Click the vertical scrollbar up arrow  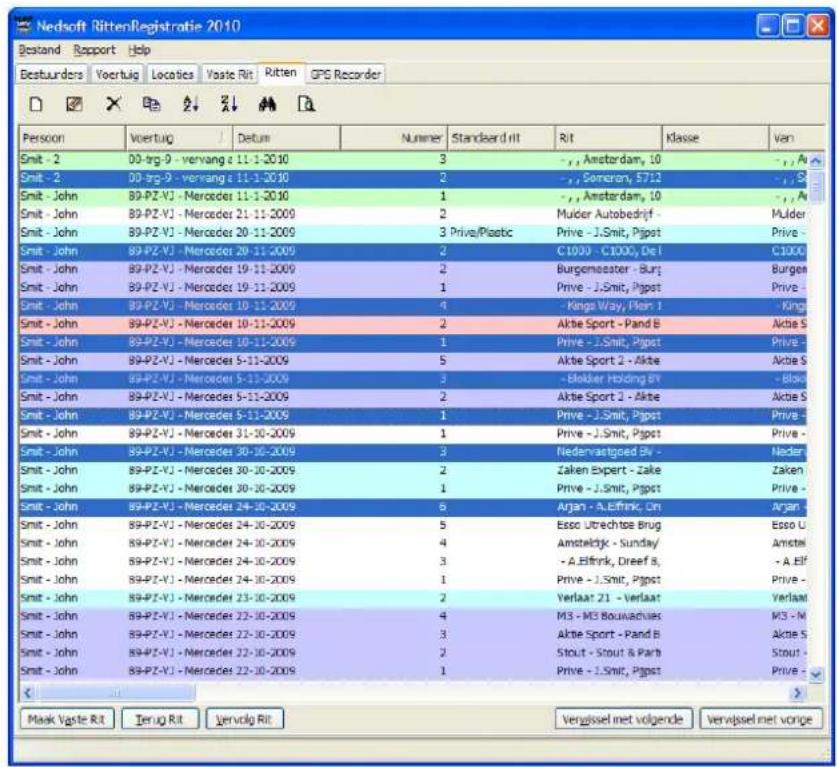click(x=816, y=160)
